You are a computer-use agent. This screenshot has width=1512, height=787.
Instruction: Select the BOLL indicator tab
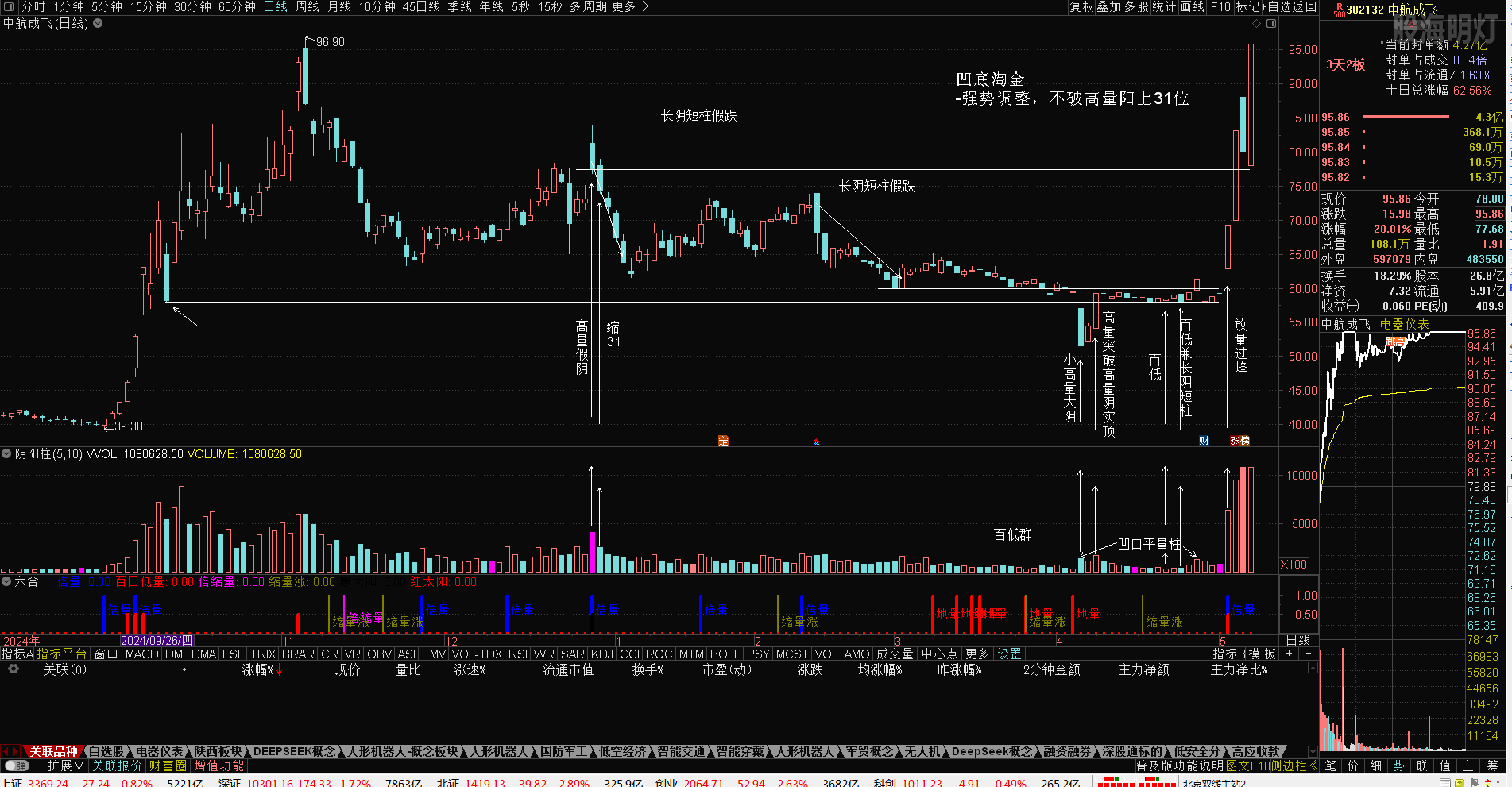coord(725,654)
